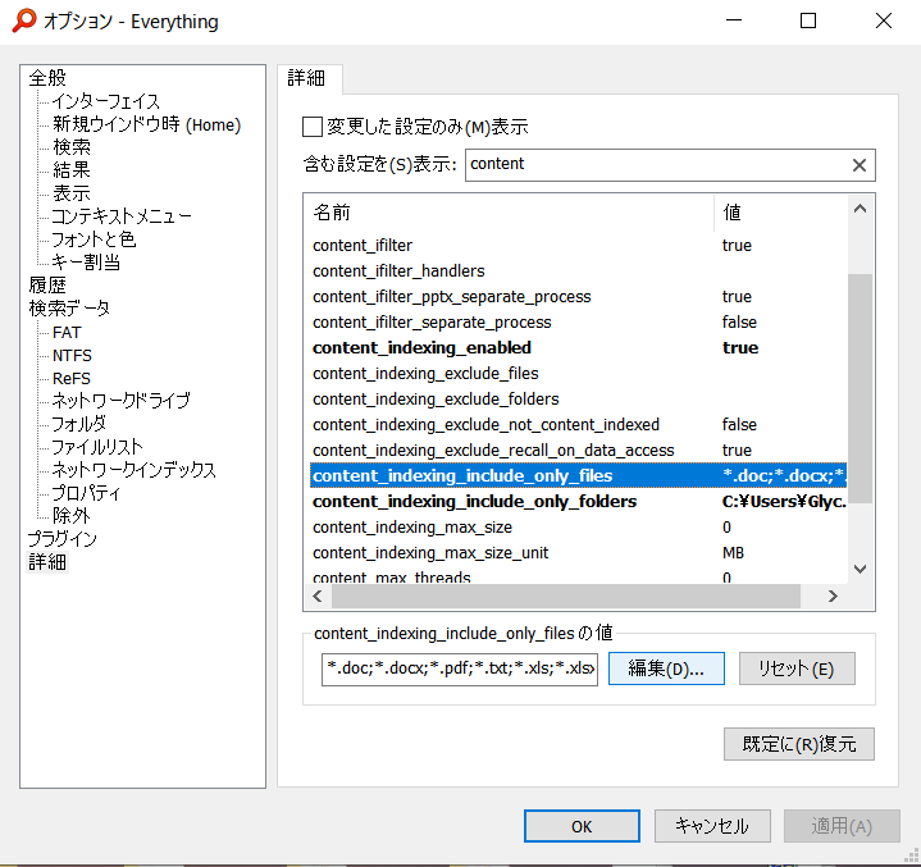Clear the settings filter with the X icon
The height and width of the screenshot is (867, 921).
(859, 165)
